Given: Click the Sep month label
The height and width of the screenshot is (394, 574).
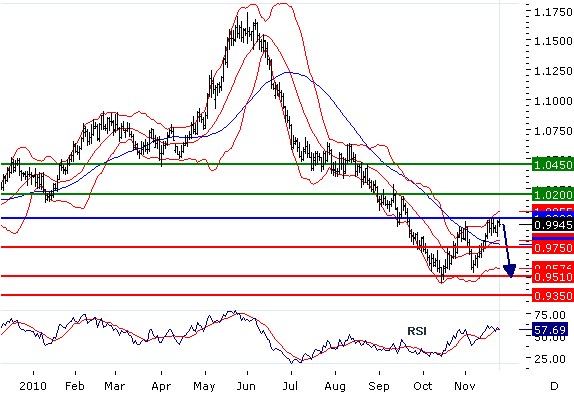Looking at the screenshot, I should (379, 386).
